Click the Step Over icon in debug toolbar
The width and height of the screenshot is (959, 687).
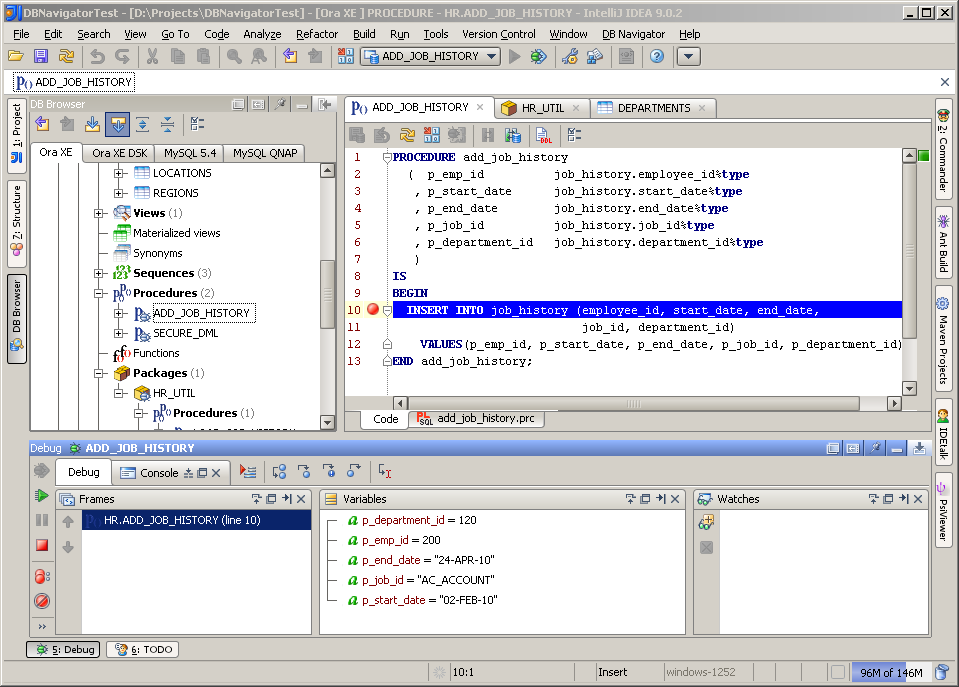(x=279, y=472)
